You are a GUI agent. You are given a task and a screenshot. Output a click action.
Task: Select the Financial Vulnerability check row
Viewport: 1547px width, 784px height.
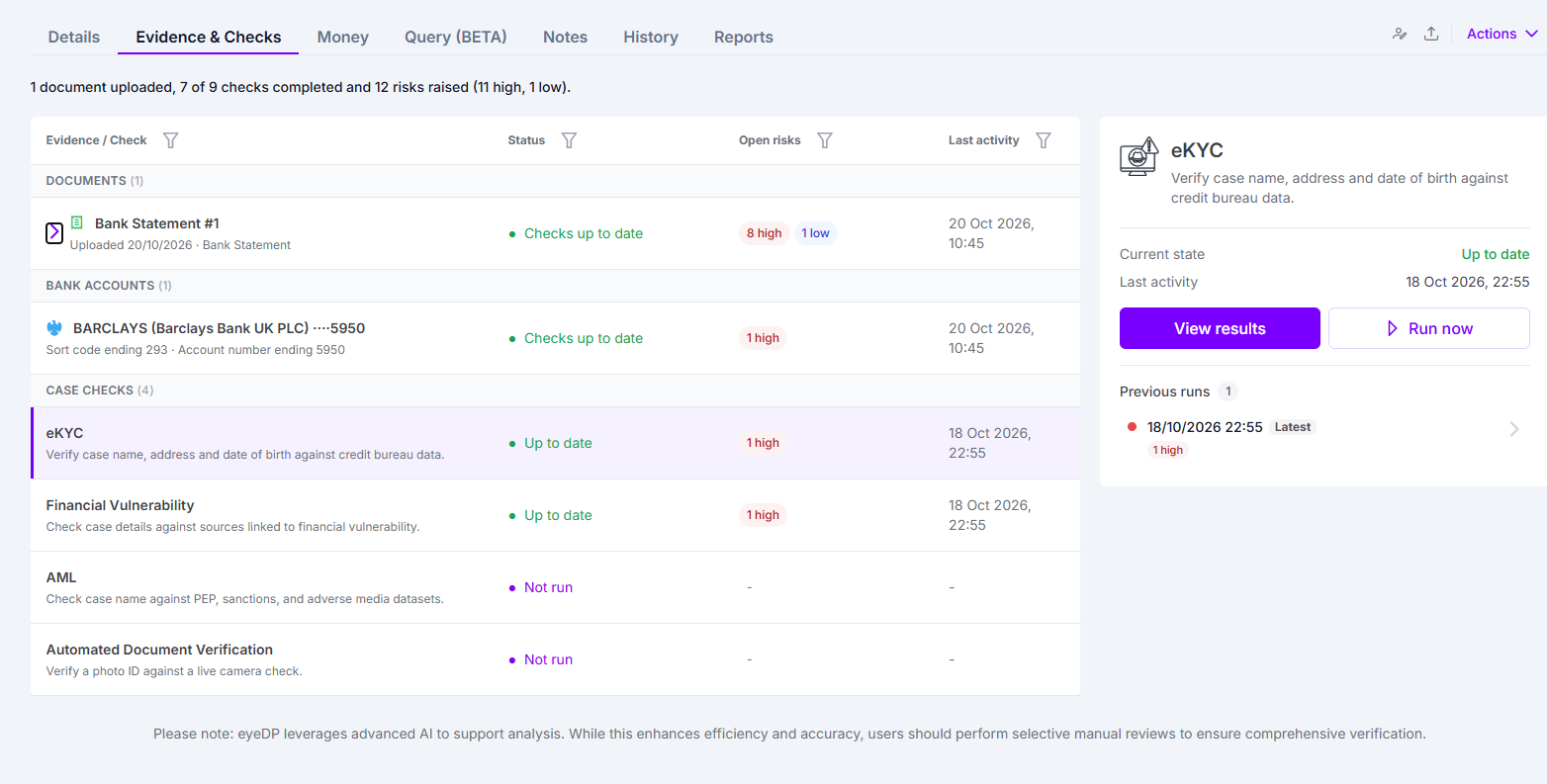555,515
